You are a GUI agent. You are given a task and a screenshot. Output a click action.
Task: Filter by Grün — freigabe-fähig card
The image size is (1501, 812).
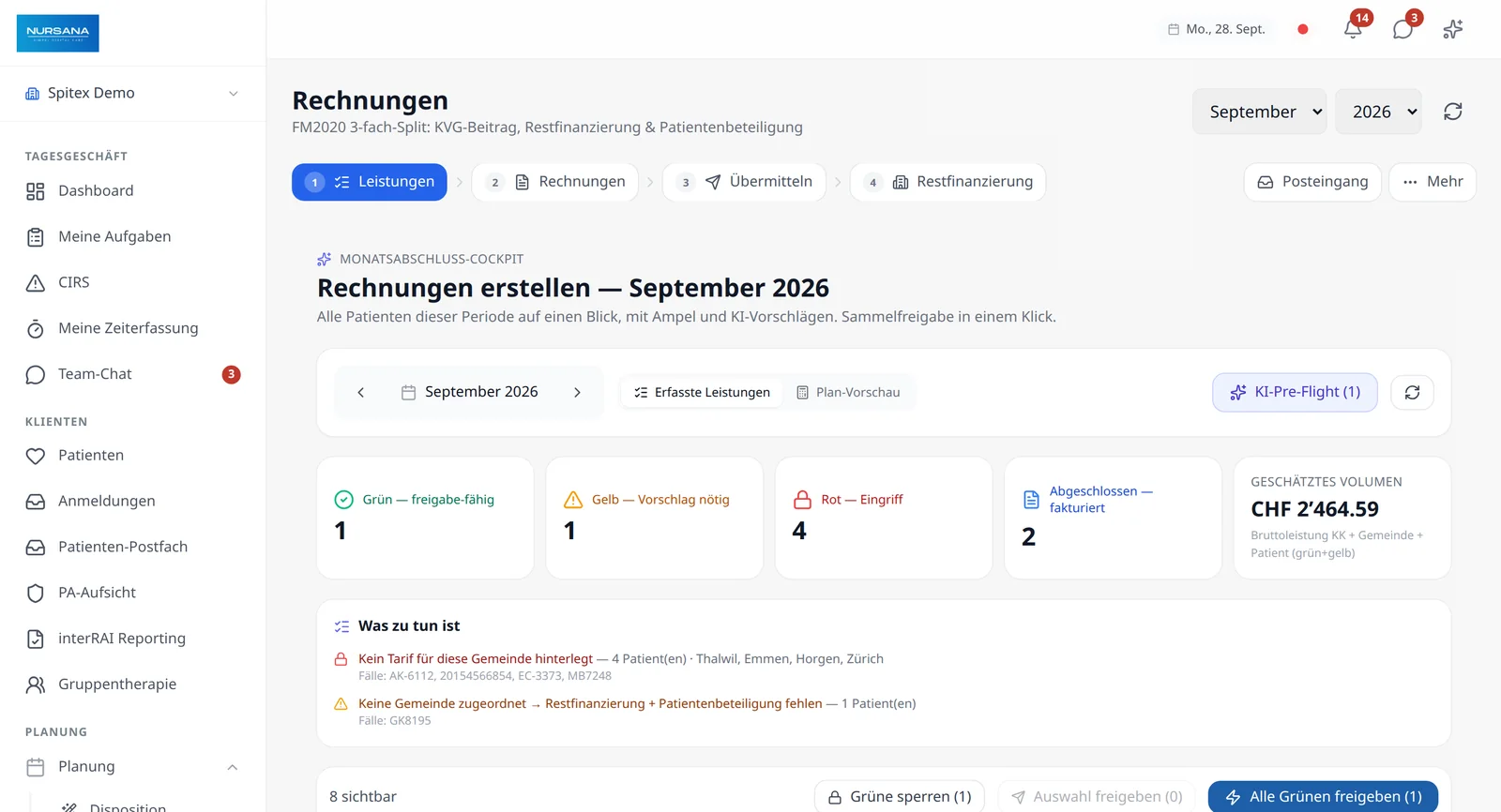point(425,518)
